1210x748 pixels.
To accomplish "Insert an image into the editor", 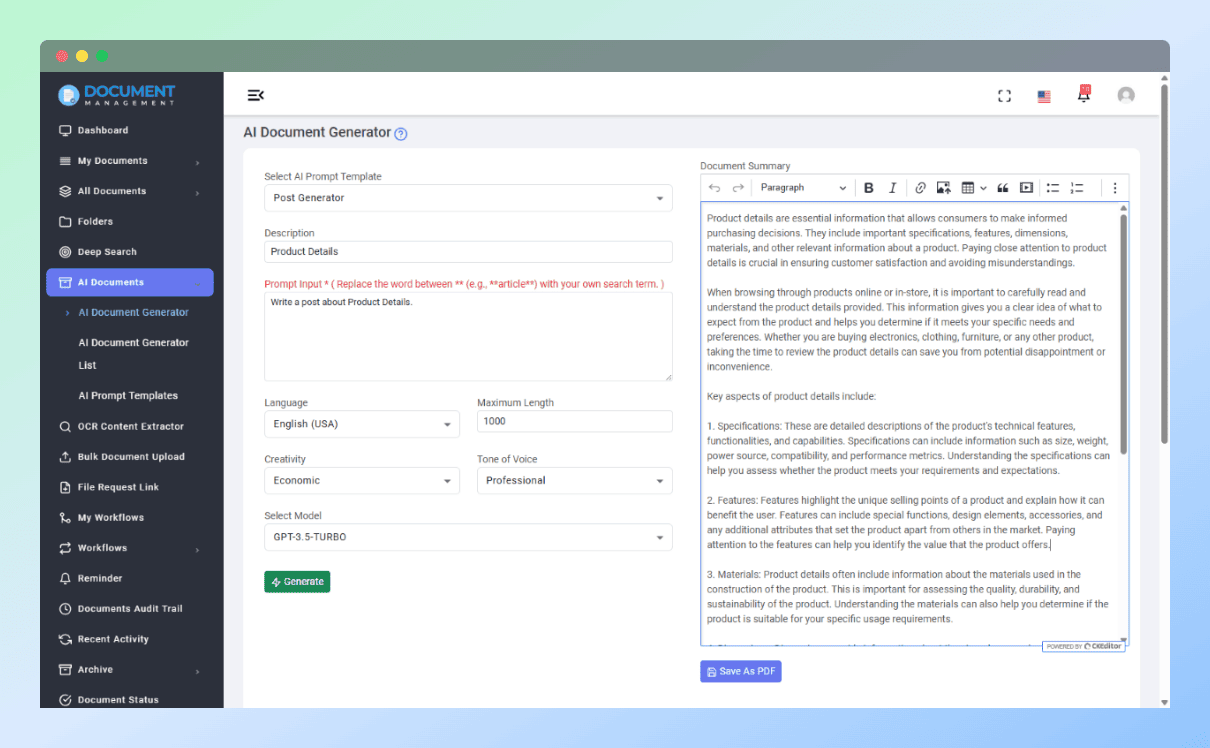I will point(942,187).
